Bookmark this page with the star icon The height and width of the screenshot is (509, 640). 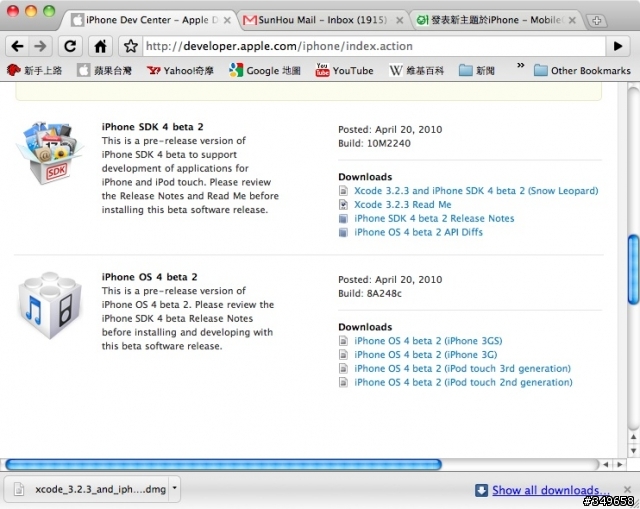pyautogui.click(x=131, y=46)
